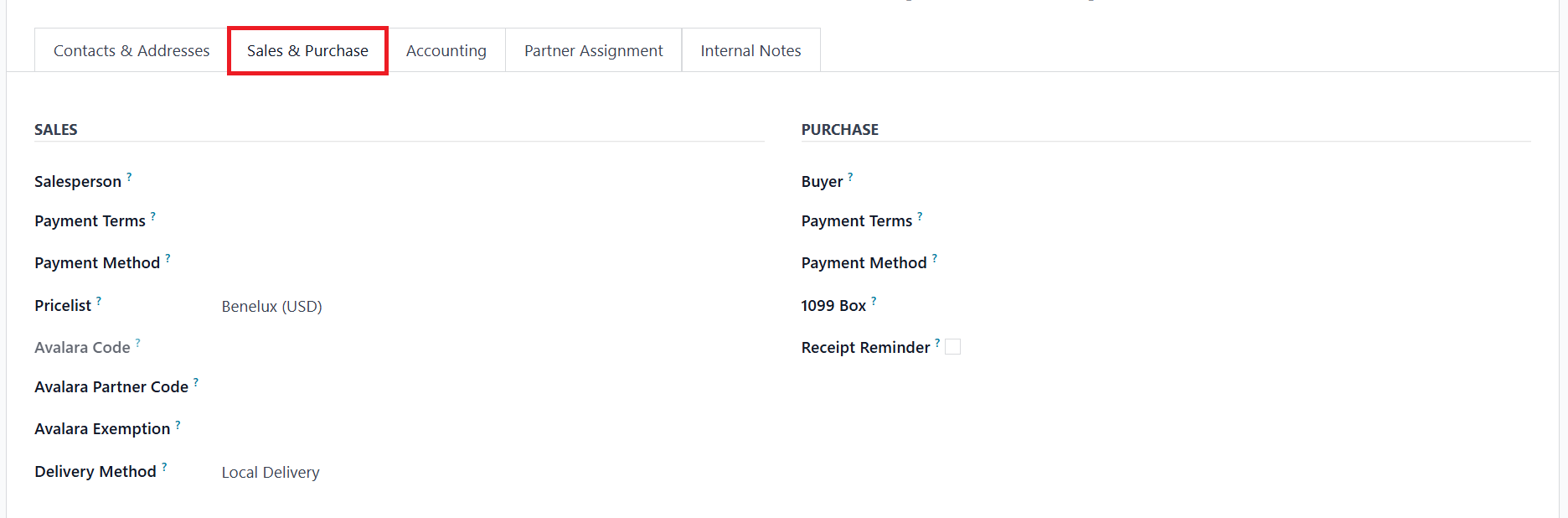Enable the Receipt Reminder checkbox
This screenshot has height=518, width=1568.
point(953,347)
